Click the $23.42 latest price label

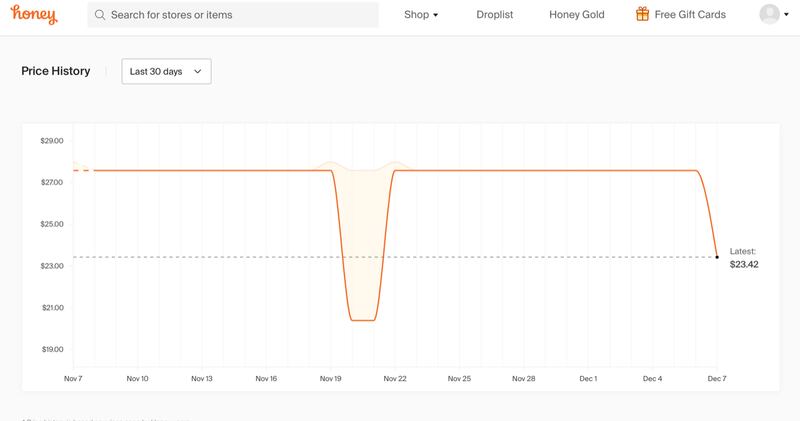tap(744, 265)
